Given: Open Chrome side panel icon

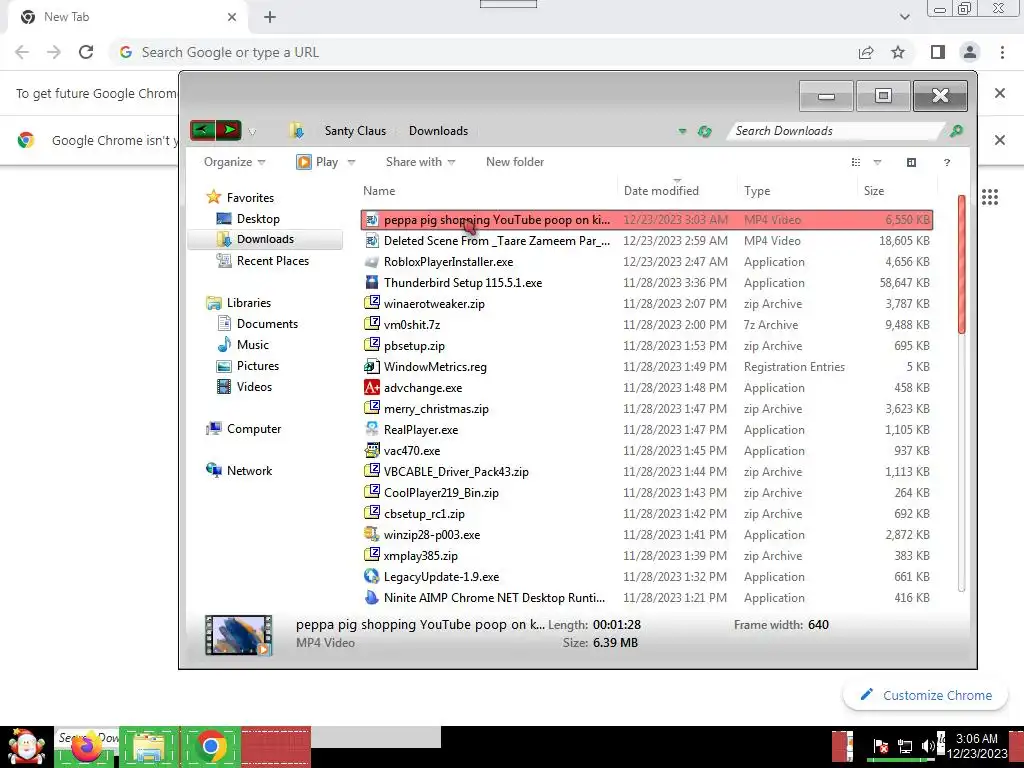Looking at the screenshot, I should click(938, 52).
